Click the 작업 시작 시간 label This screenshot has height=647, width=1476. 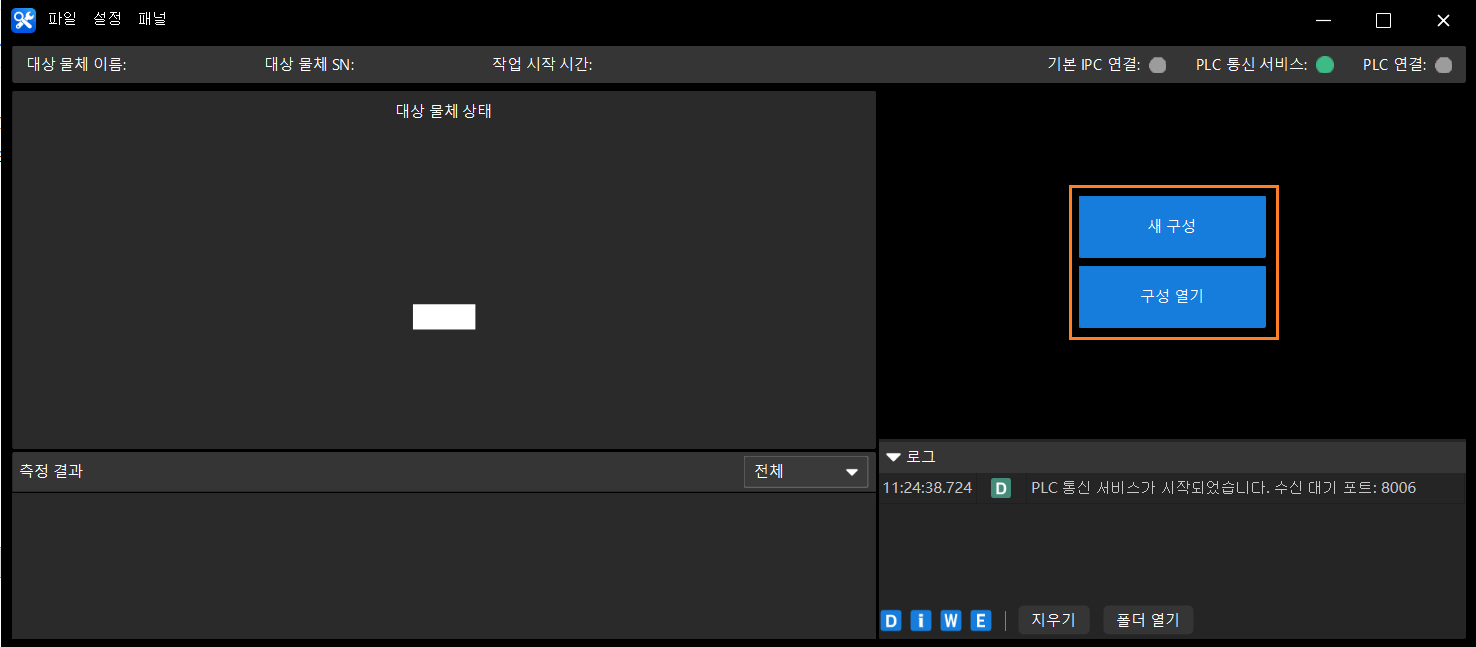542,65
